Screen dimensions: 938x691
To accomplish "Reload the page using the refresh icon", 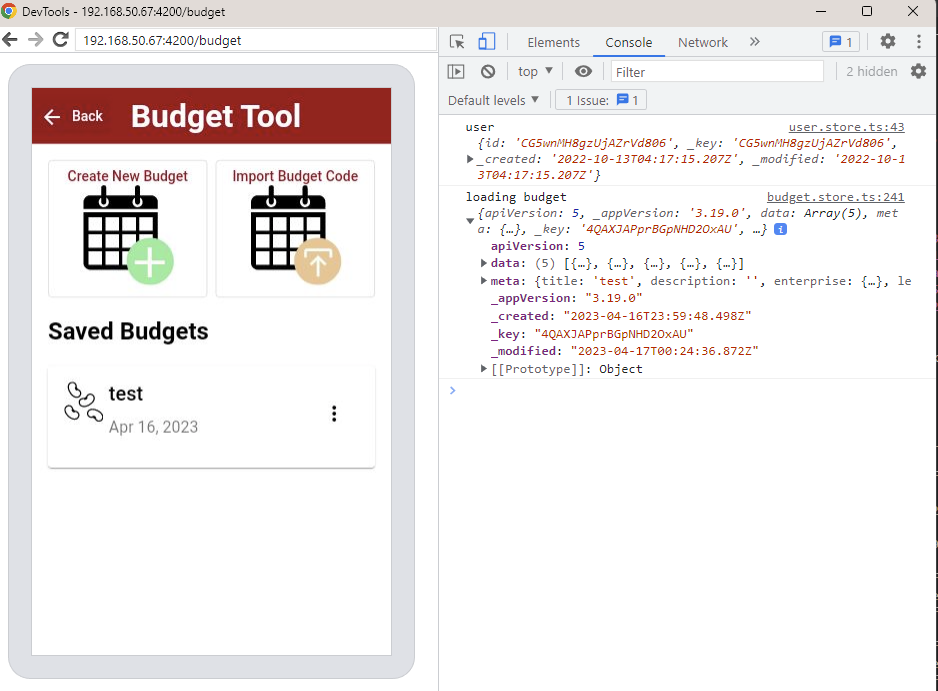I will pyautogui.click(x=60, y=40).
